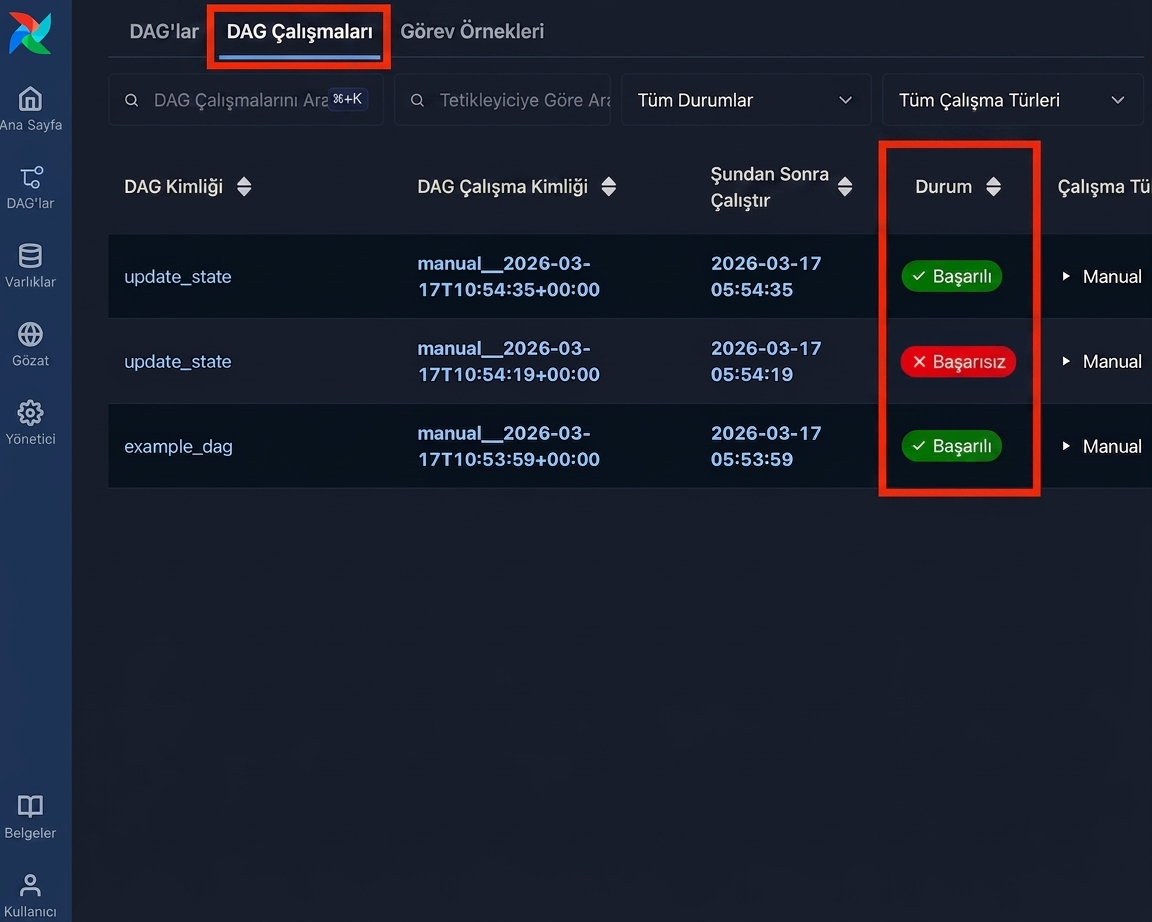Click the DAG Kimliği column header

(x=173, y=187)
